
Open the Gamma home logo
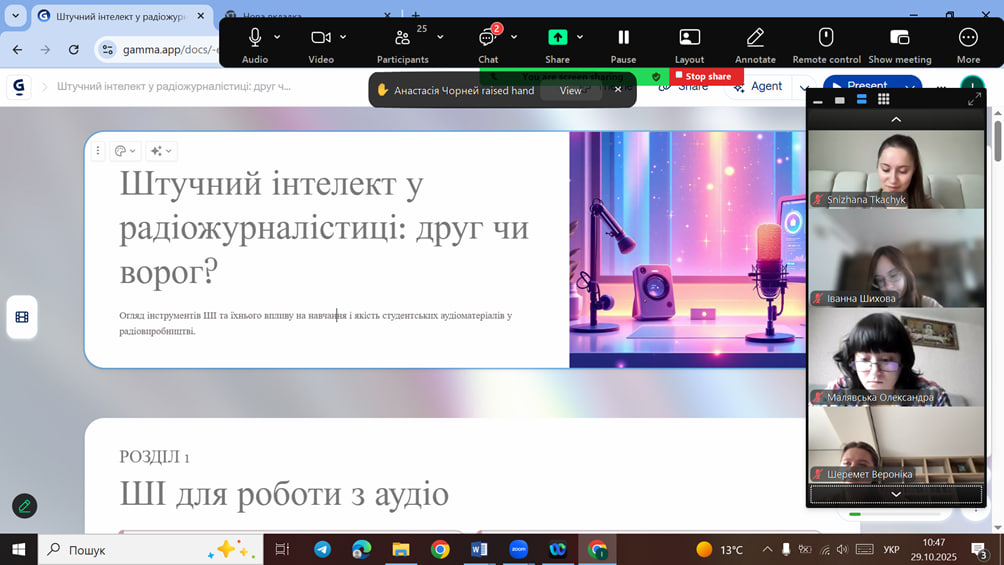coord(18,87)
